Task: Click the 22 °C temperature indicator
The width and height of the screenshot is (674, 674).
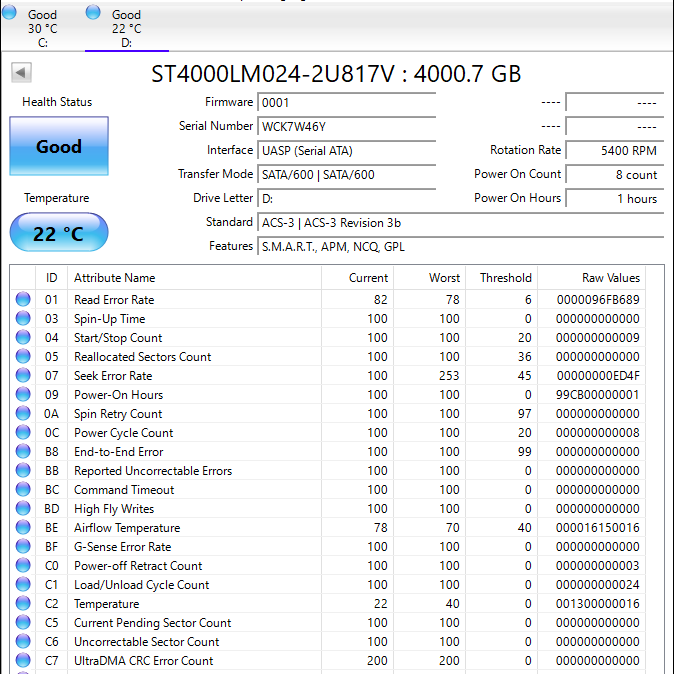Action: pos(59,233)
